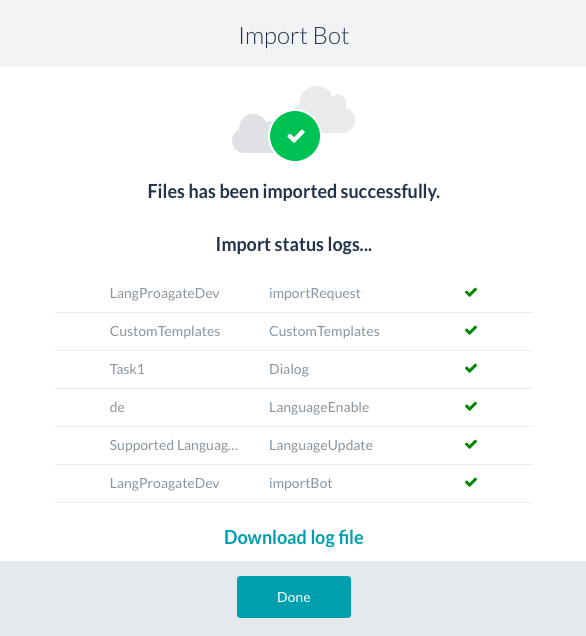Viewport: 586px width, 636px height.
Task: Click the importRequest status label
Action: pos(315,293)
